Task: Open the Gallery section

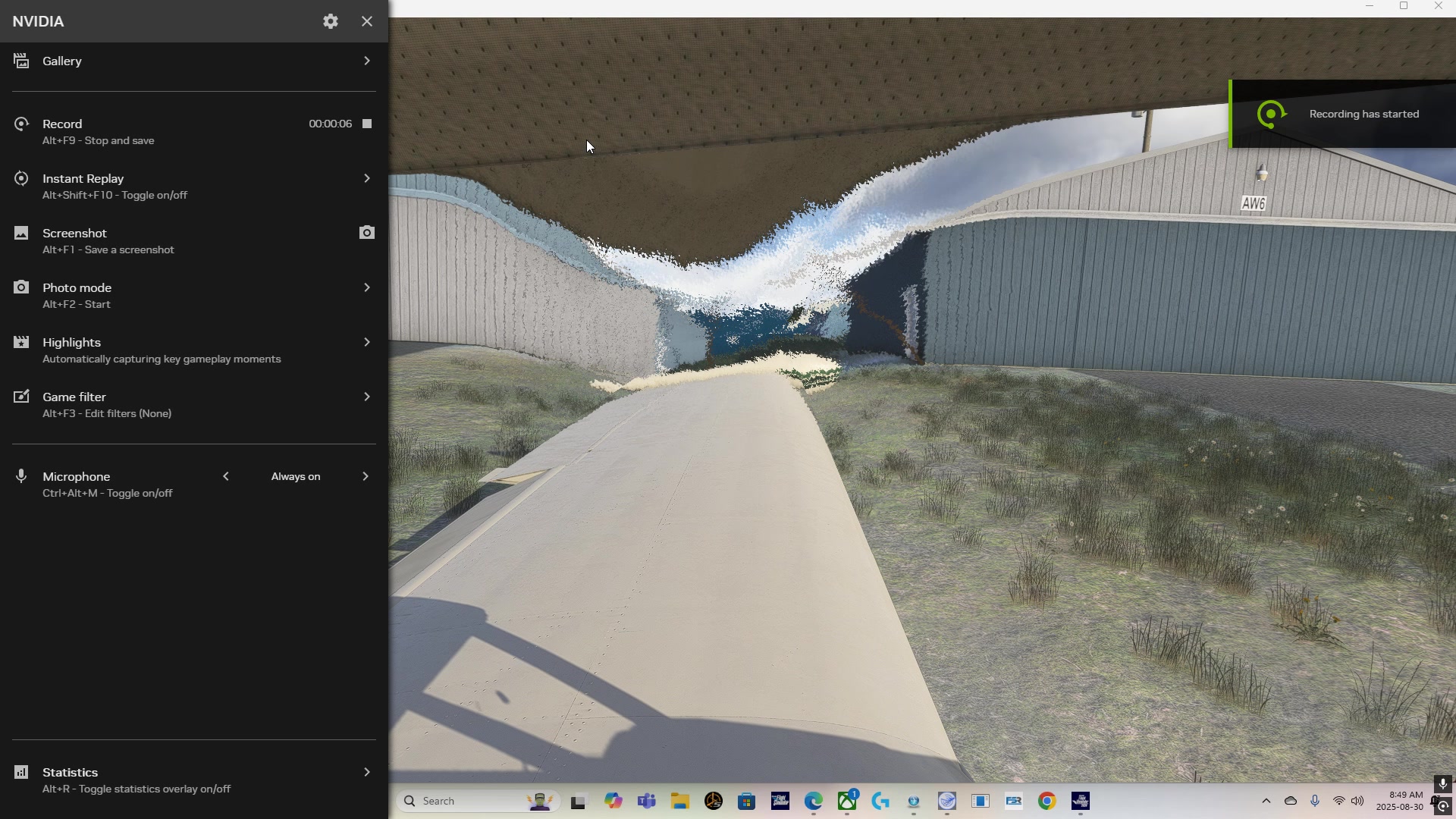Action: click(x=194, y=61)
